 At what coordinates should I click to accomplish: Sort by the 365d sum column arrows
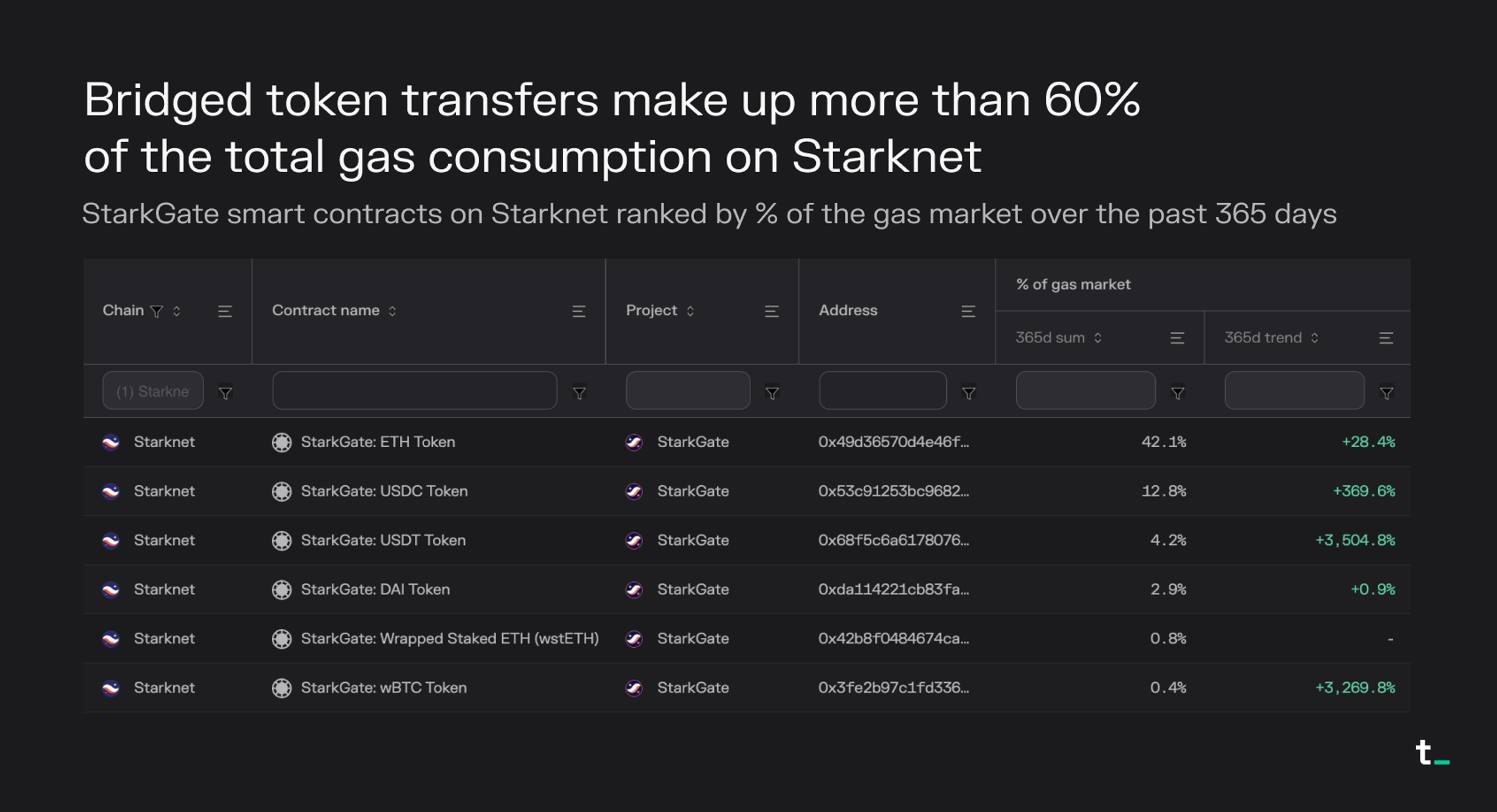coord(1098,338)
